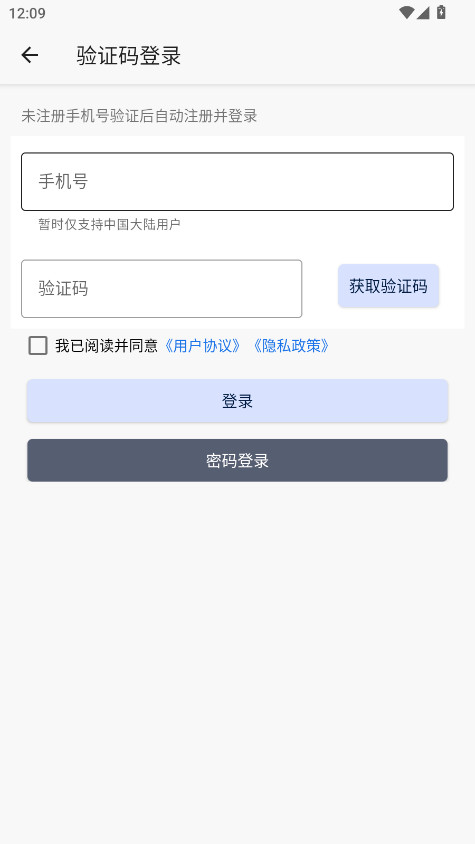The height and width of the screenshot is (844, 475).
Task: Go back using the arrow icon
Action: (30, 55)
